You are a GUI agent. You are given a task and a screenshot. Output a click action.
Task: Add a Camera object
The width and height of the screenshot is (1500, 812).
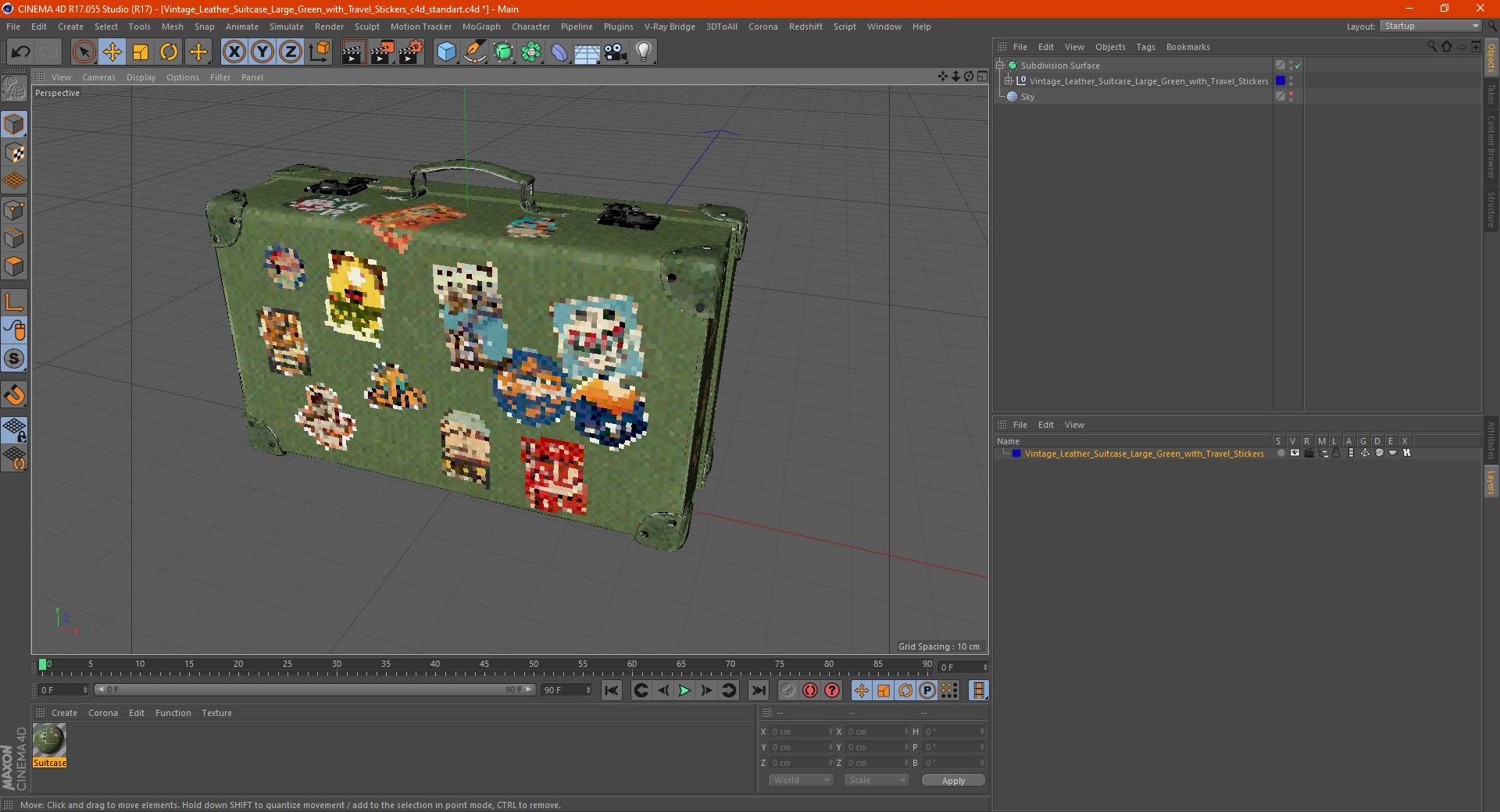click(x=616, y=52)
